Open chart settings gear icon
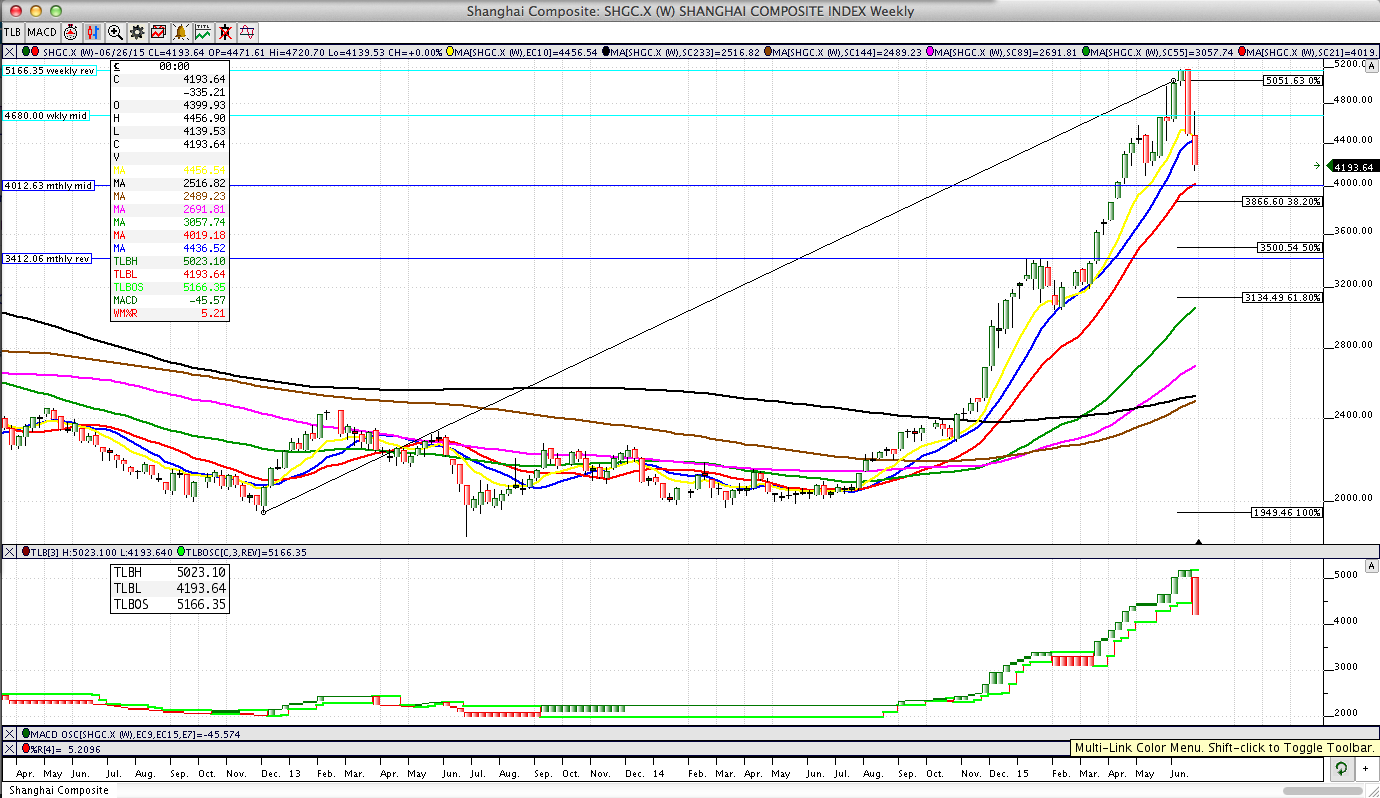Screen dimensions: 1380x798 [x=137, y=32]
